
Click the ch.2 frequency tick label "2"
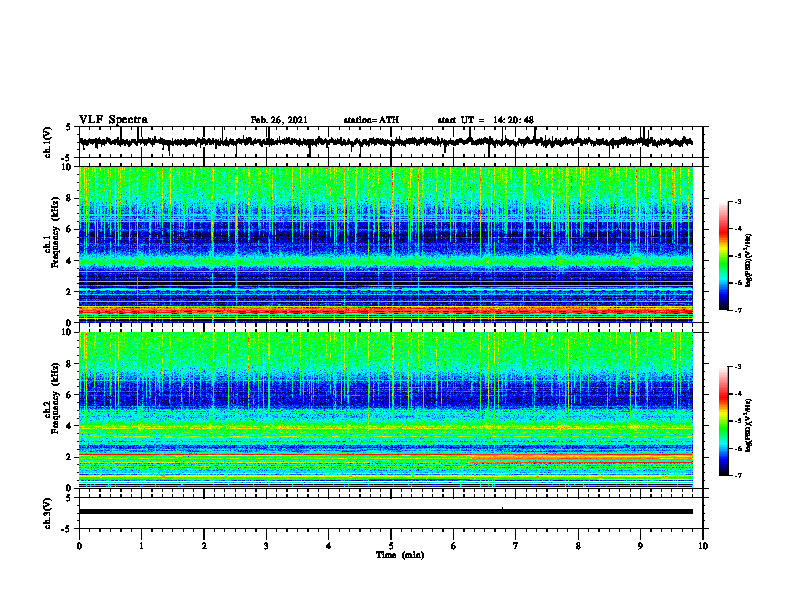click(x=69, y=457)
